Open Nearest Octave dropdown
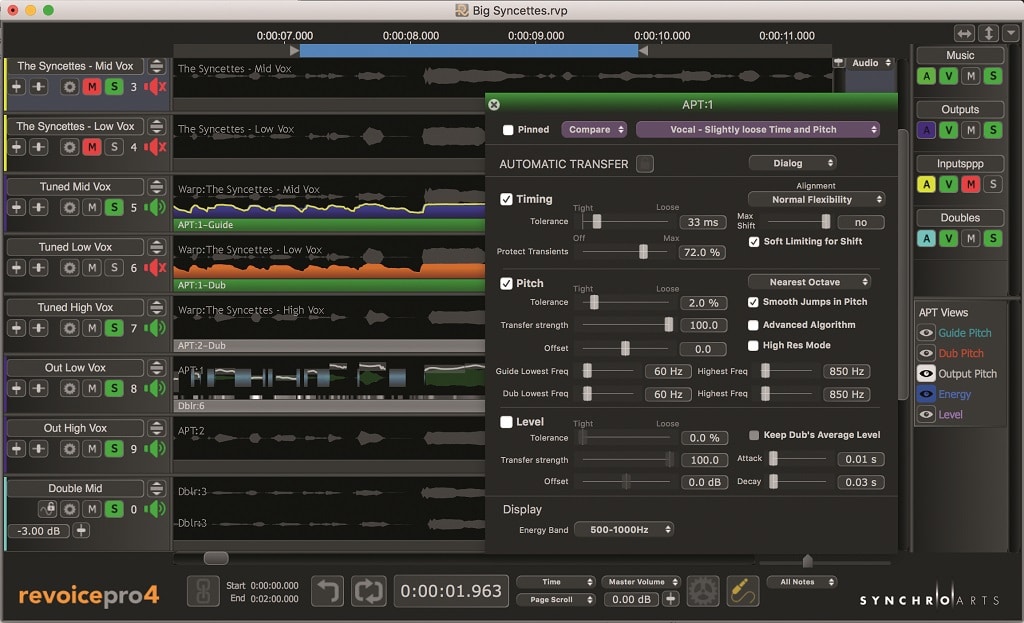1024x623 pixels. [x=809, y=281]
